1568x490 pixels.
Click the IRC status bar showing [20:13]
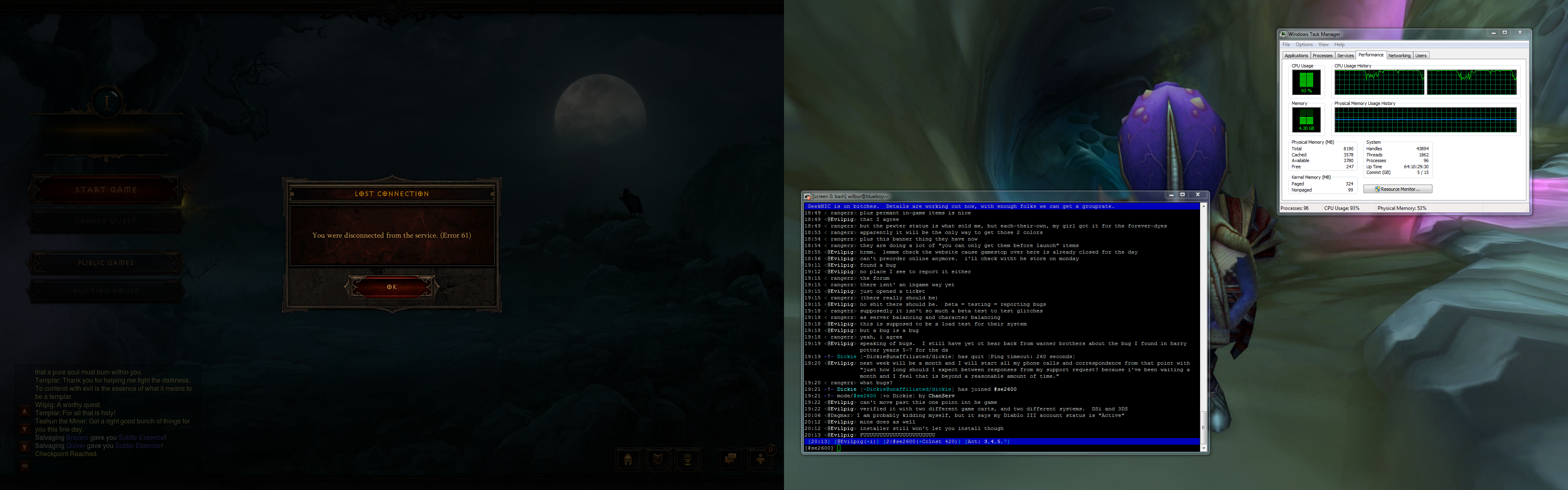[1002, 441]
